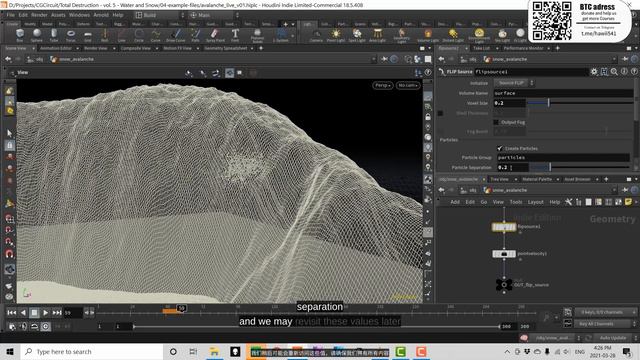Add a Sky Light from shelf
The image size is (640, 360).
(x=502, y=35)
